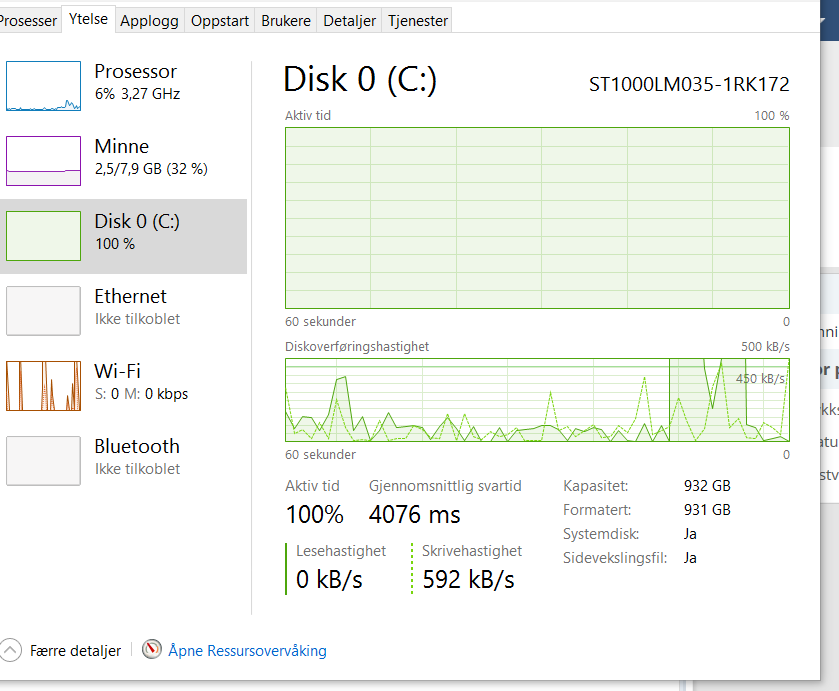This screenshot has height=691, width=839.
Task: Switch to the Prosesser tab
Action: pyautogui.click(x=29, y=20)
